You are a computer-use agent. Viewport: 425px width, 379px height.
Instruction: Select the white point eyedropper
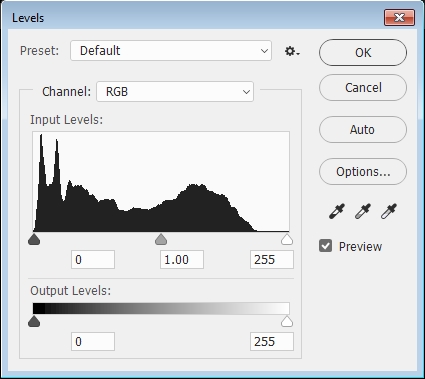point(389,212)
